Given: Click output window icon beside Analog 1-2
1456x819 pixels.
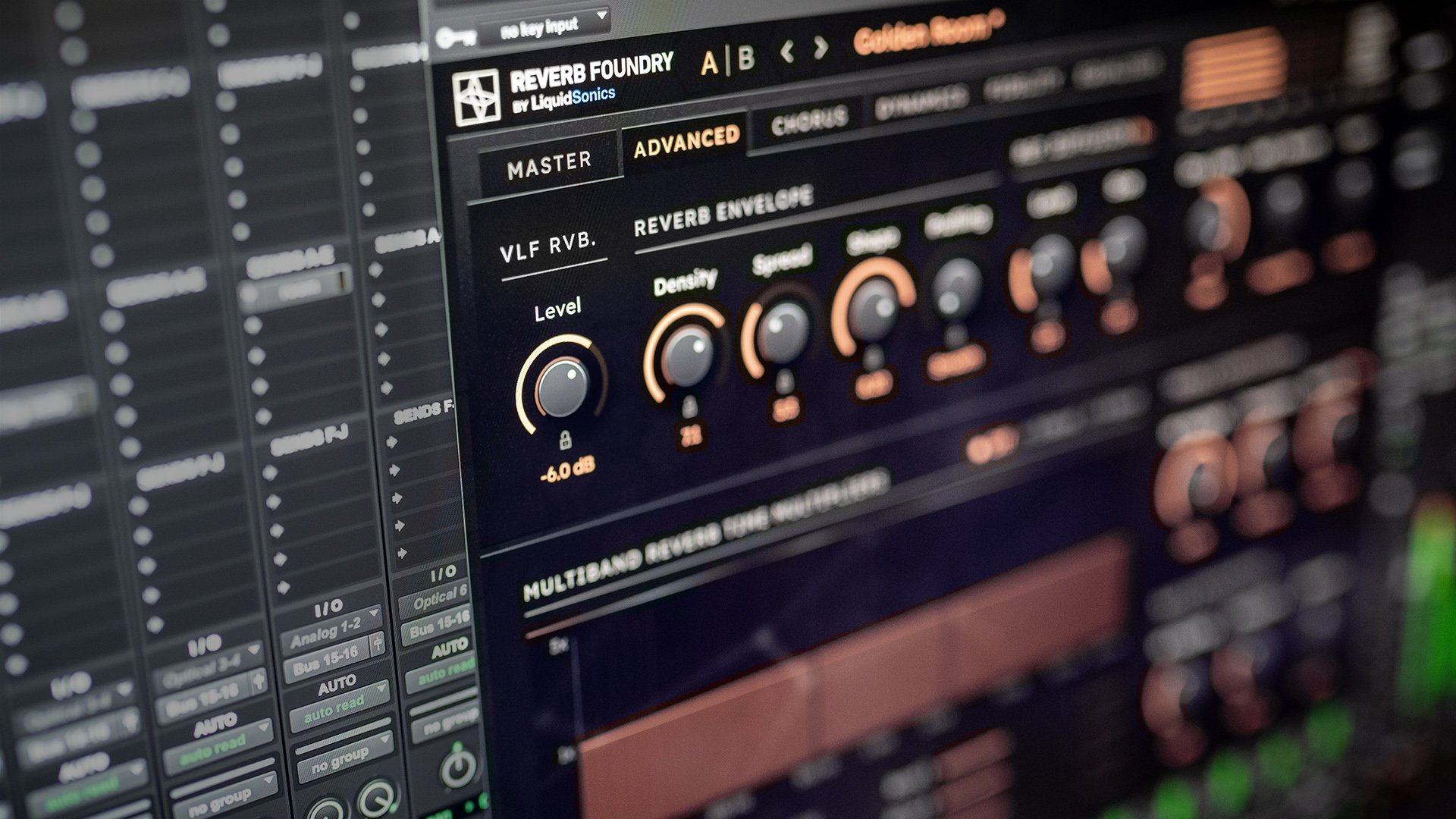Looking at the screenshot, I should click(378, 645).
